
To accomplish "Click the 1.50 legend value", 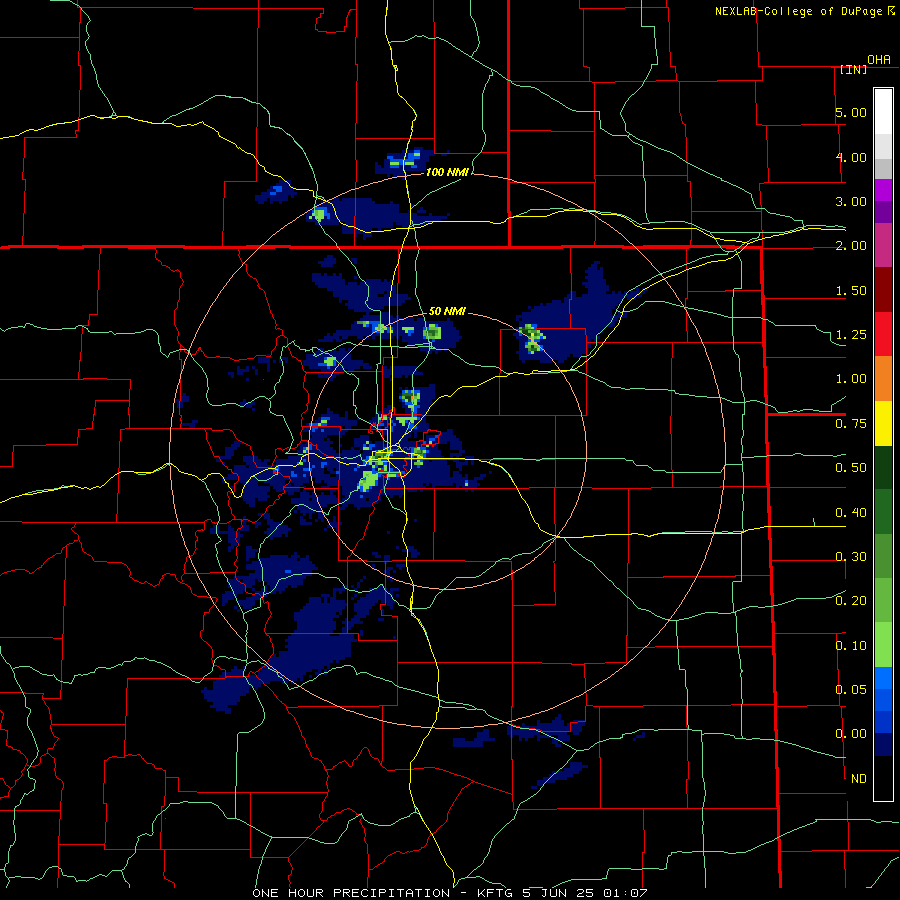I will point(851,290).
